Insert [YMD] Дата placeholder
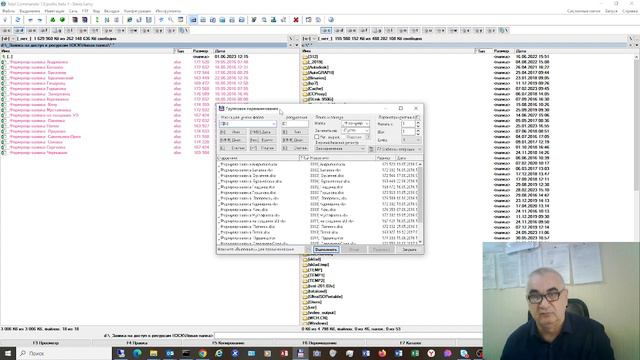The height and width of the screenshot is (360, 640). coord(262,132)
